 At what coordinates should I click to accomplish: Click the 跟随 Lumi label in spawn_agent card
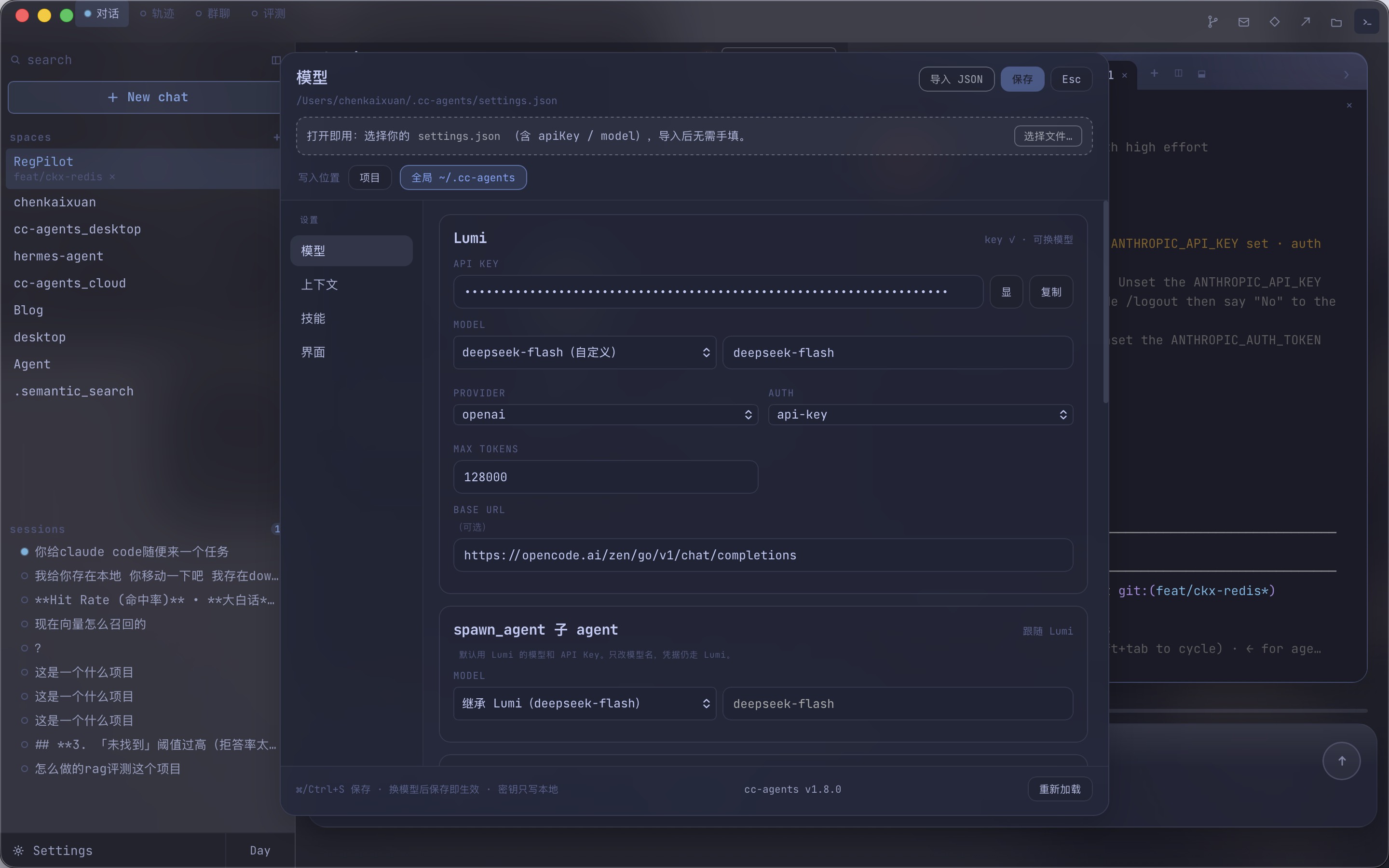[1048, 631]
